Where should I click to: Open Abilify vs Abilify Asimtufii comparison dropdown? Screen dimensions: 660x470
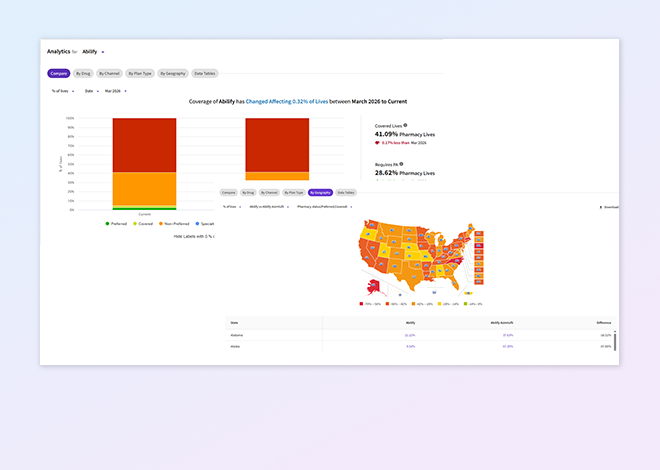269,207
